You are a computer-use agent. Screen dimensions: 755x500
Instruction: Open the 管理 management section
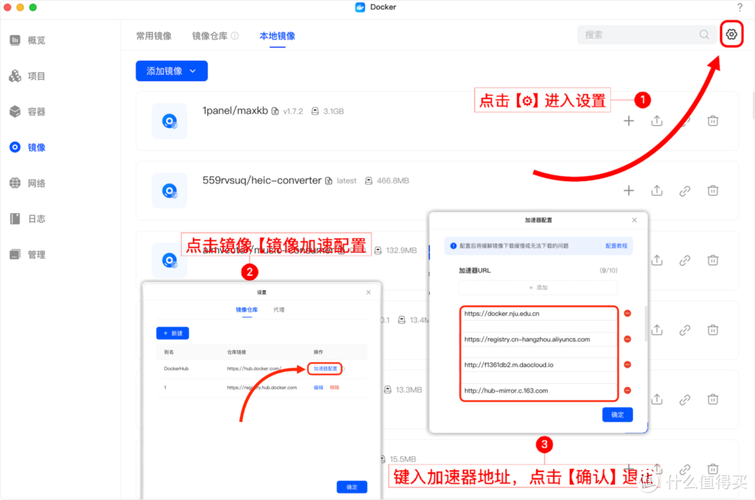(x=28, y=254)
